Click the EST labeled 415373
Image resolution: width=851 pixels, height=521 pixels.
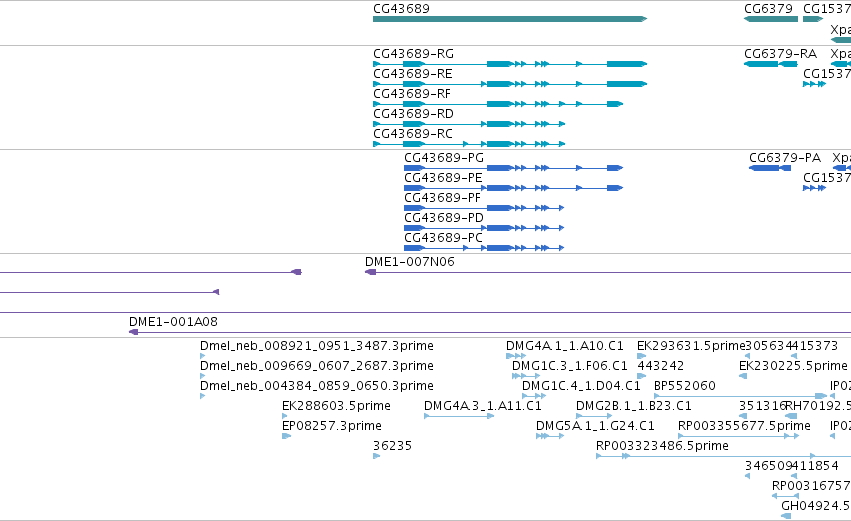[x=815, y=346]
